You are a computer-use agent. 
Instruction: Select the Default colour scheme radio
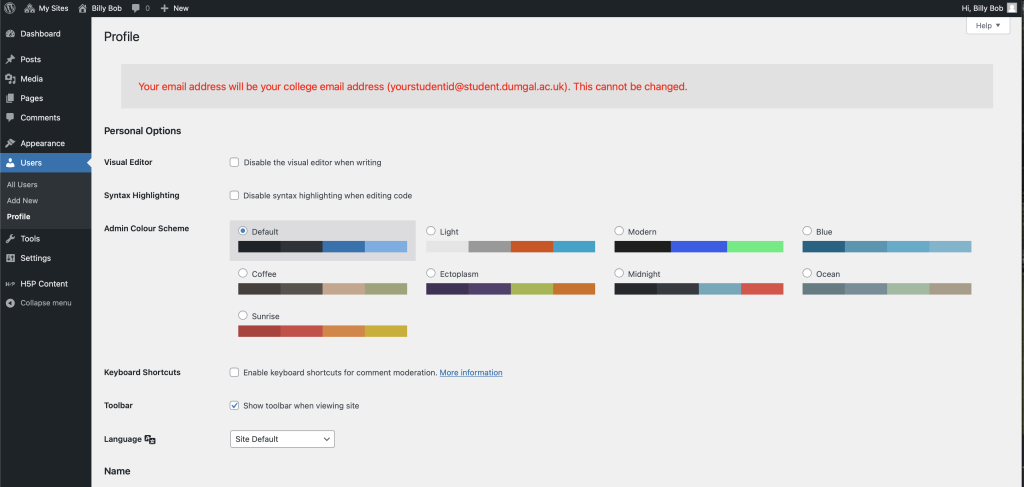click(x=243, y=231)
